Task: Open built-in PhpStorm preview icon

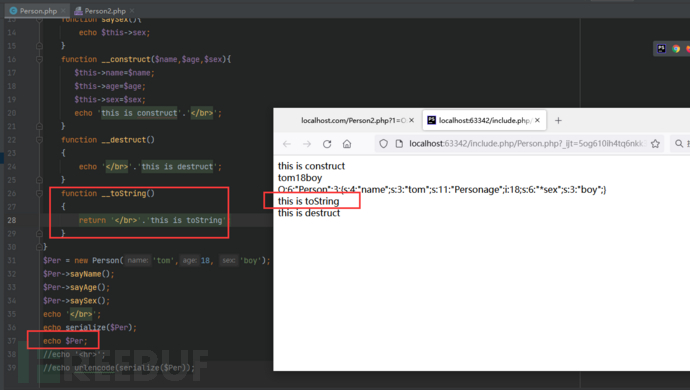Action: point(661,49)
